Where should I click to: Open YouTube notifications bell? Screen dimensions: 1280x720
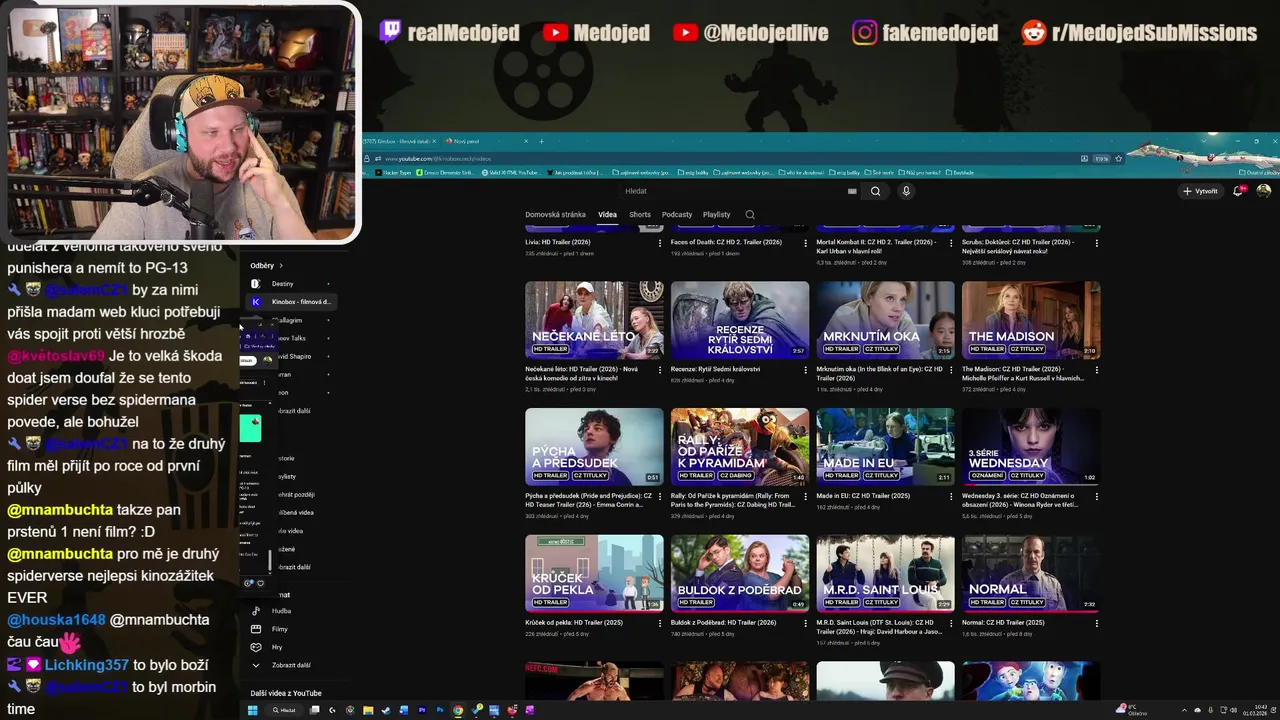tap(1238, 191)
